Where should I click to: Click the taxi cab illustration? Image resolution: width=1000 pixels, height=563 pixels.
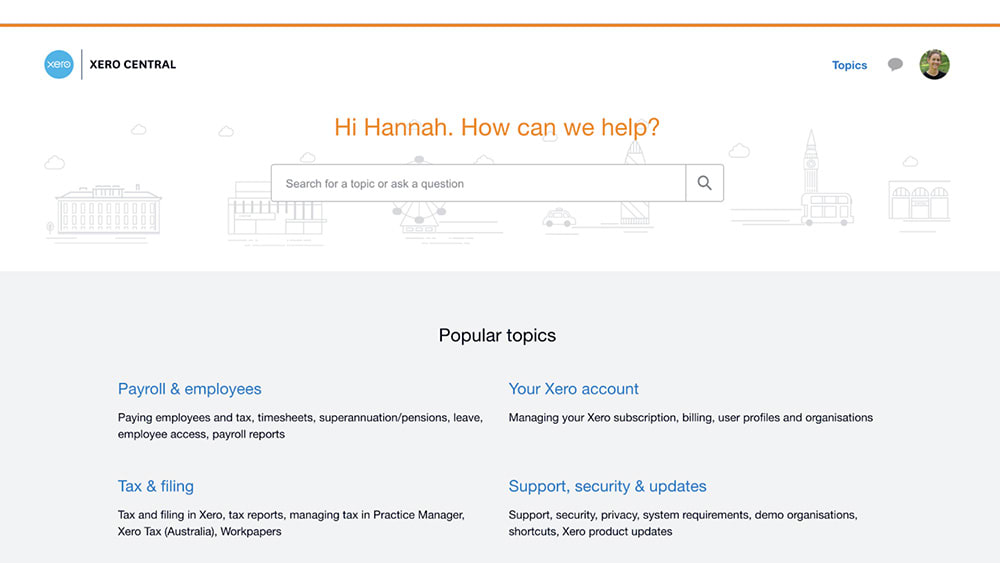pyautogui.click(x=560, y=217)
